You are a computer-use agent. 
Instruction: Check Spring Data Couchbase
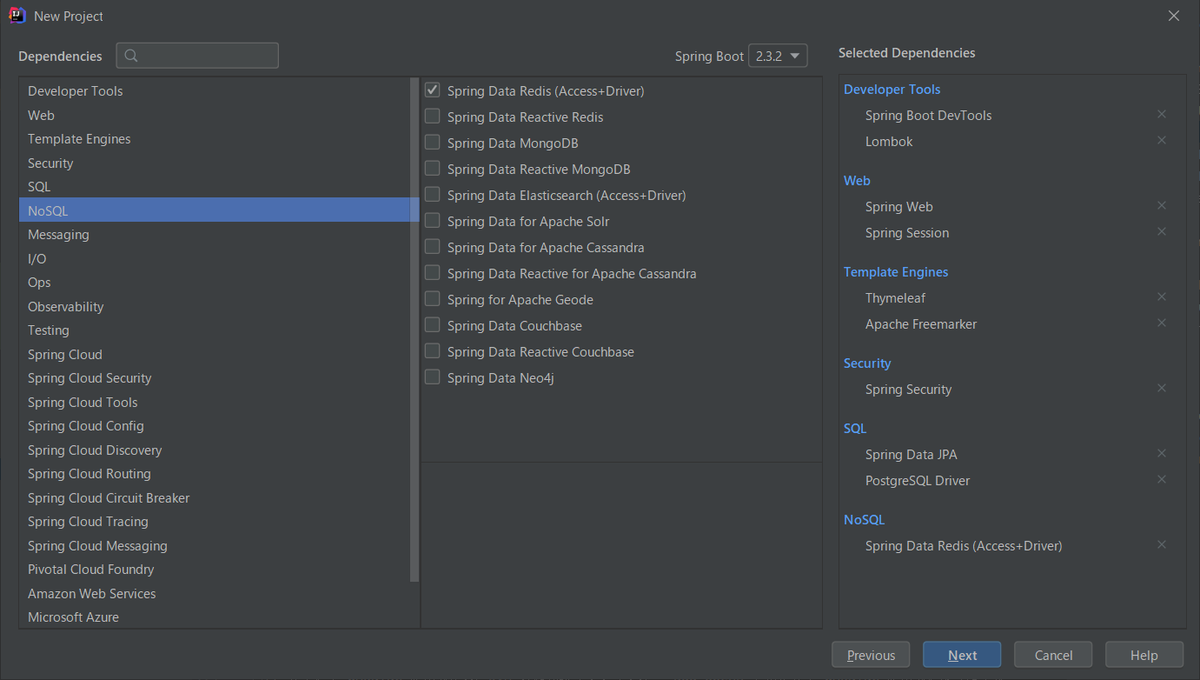pyautogui.click(x=432, y=324)
